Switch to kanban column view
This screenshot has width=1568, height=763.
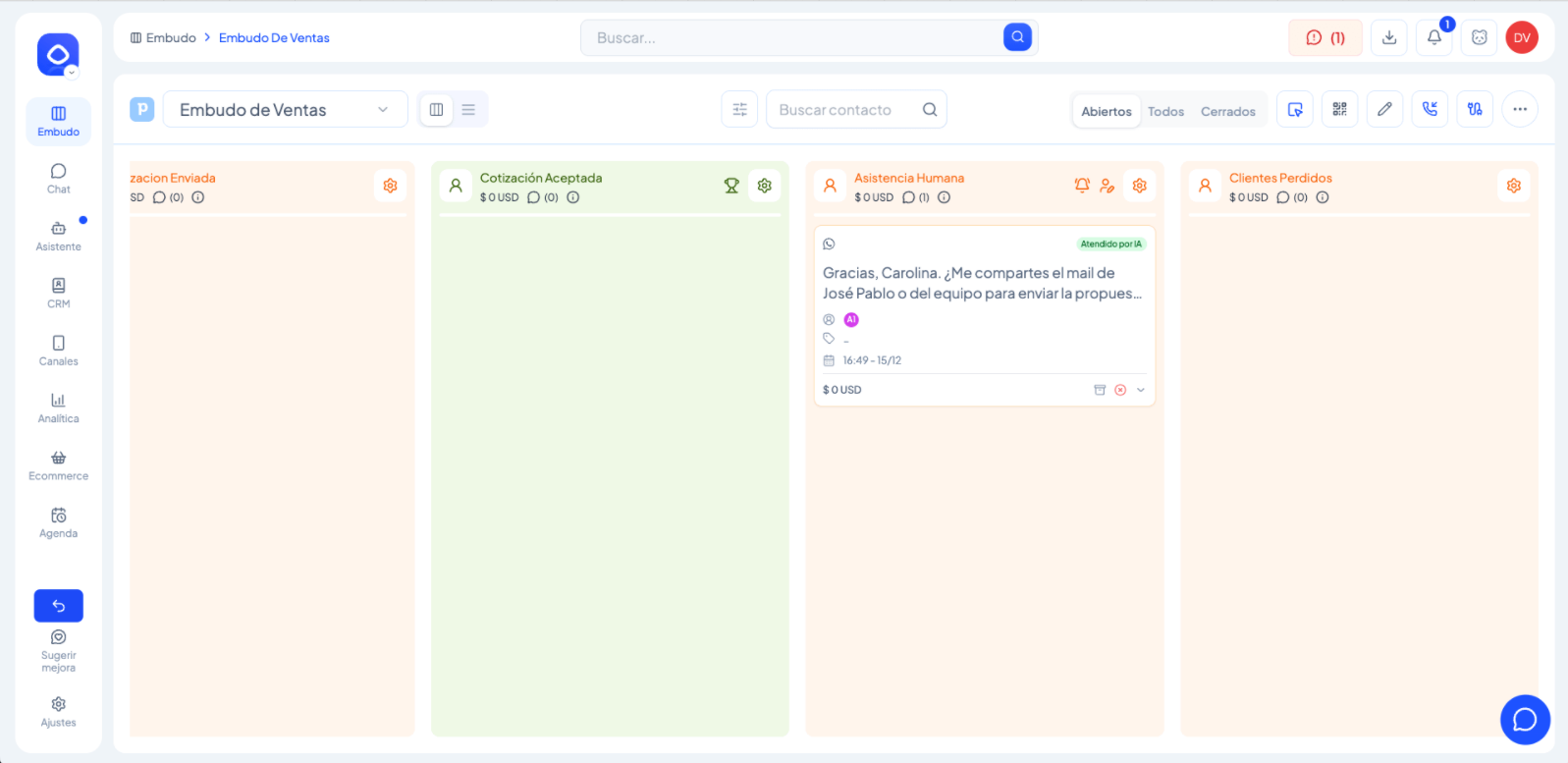[437, 110]
